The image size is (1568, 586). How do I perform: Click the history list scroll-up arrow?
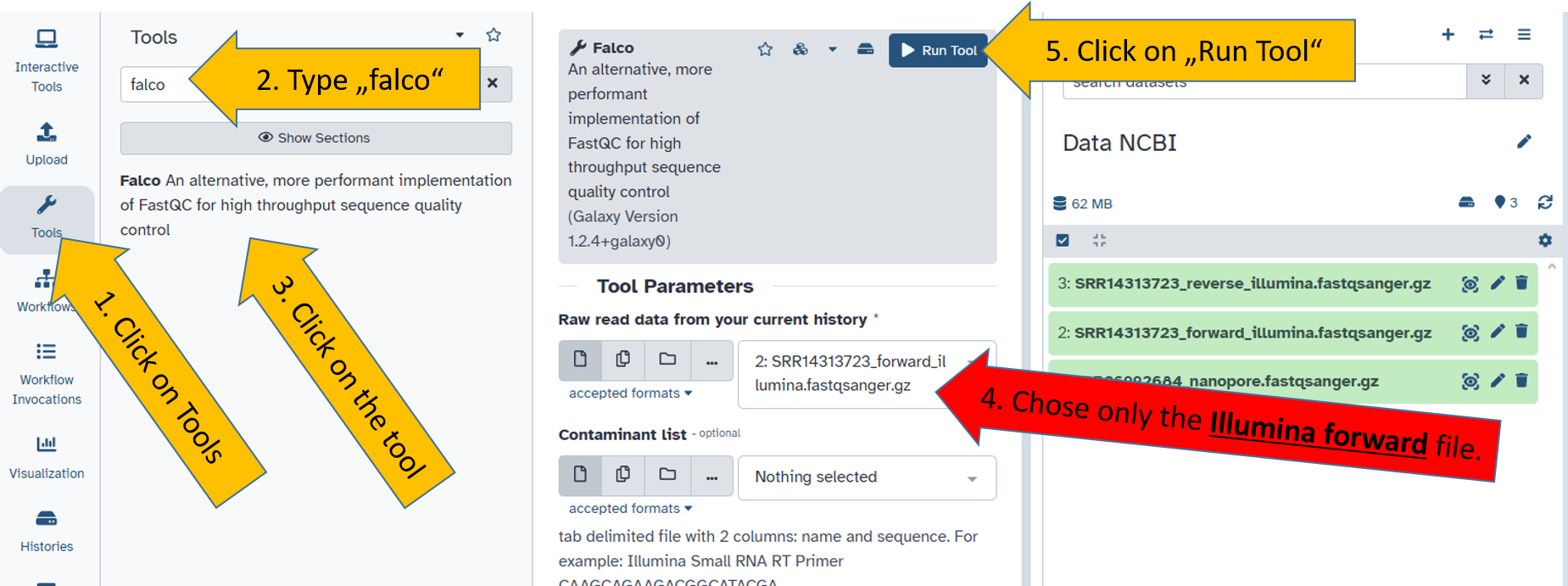point(1552,266)
